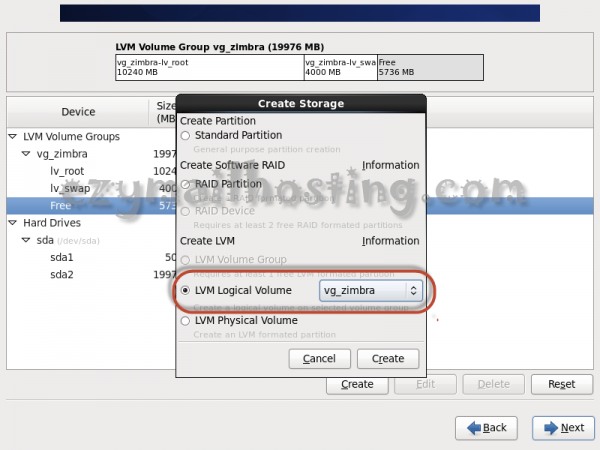This screenshot has height=450, width=600.
Task: Click Create in the Create Storage dialog
Action: [388, 359]
